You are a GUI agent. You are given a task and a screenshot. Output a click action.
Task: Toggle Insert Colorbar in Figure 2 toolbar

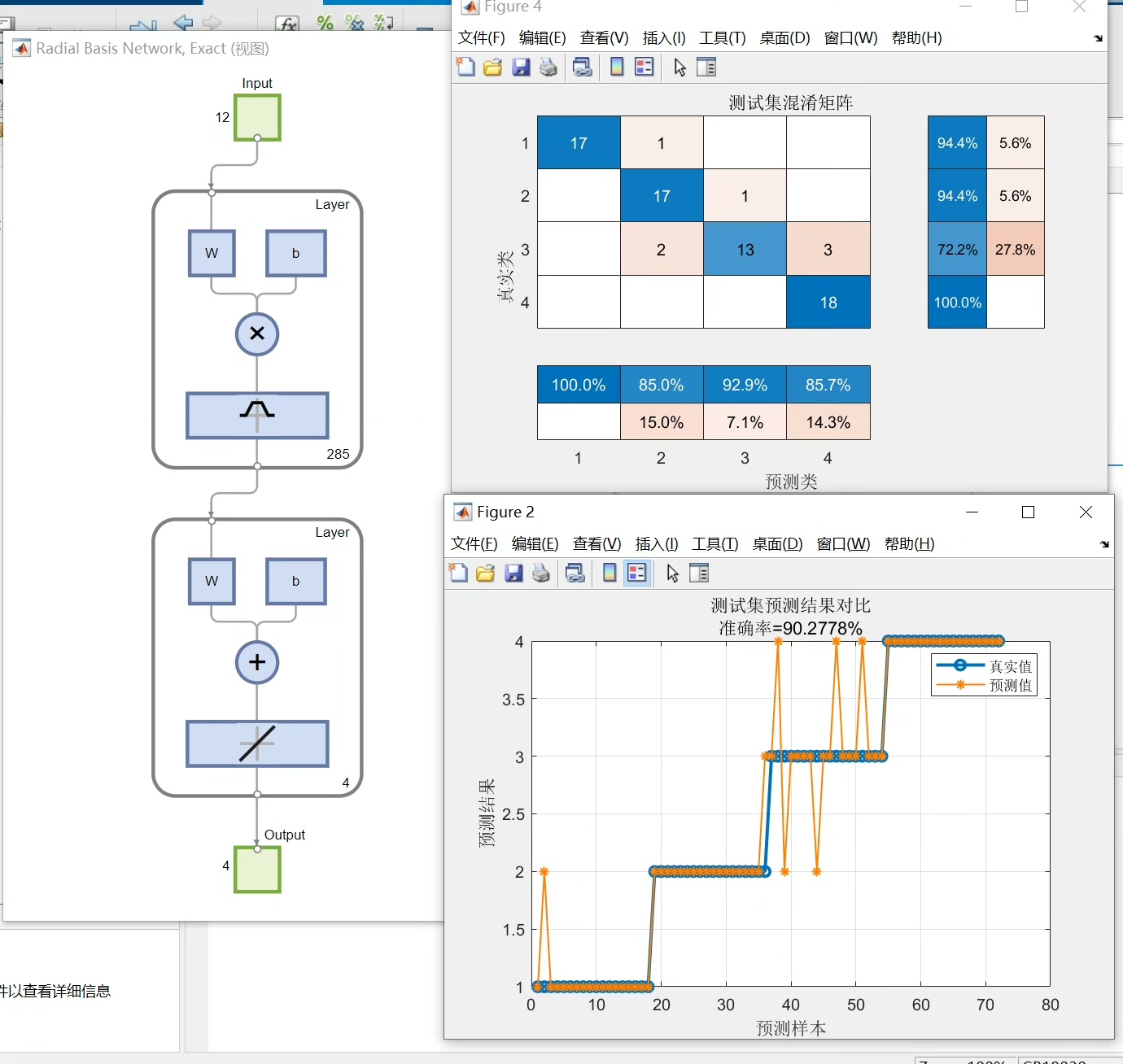tap(610, 573)
